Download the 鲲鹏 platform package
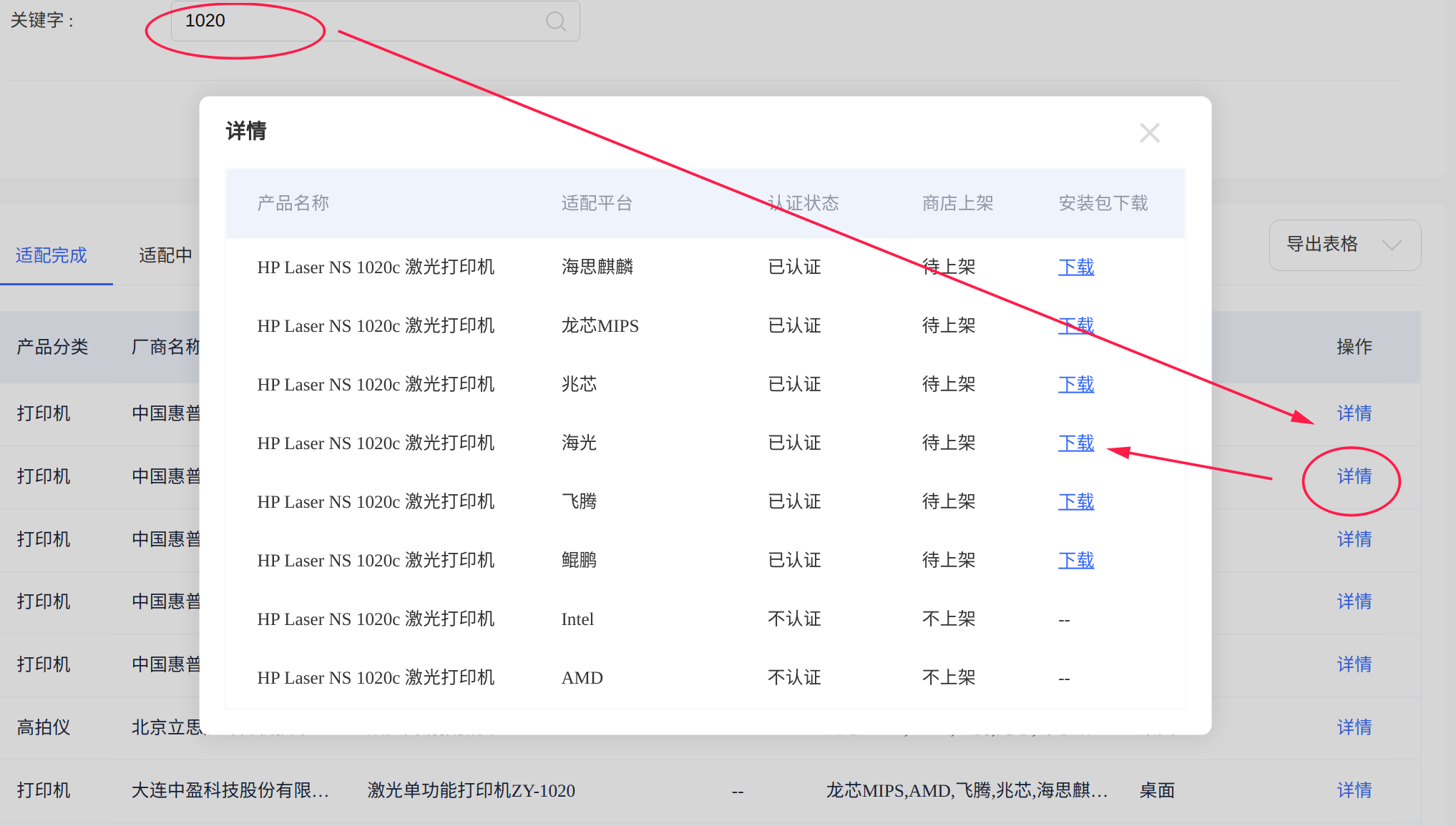Viewport: 1456px width, 826px height. pos(1076,561)
